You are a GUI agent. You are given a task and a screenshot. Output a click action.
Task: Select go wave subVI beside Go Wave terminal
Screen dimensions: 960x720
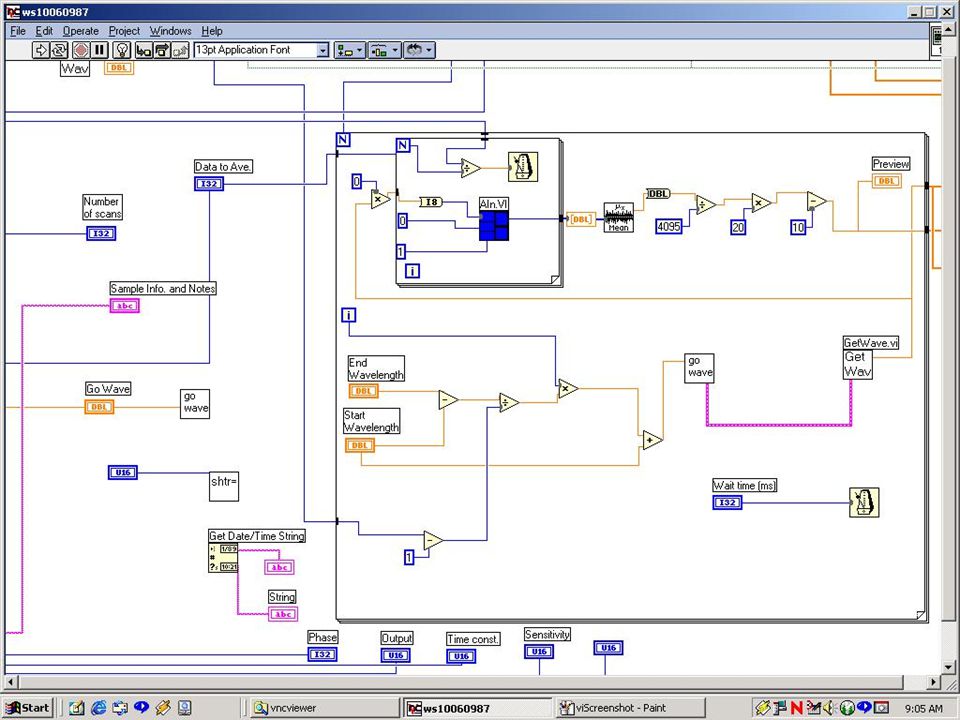tap(195, 404)
